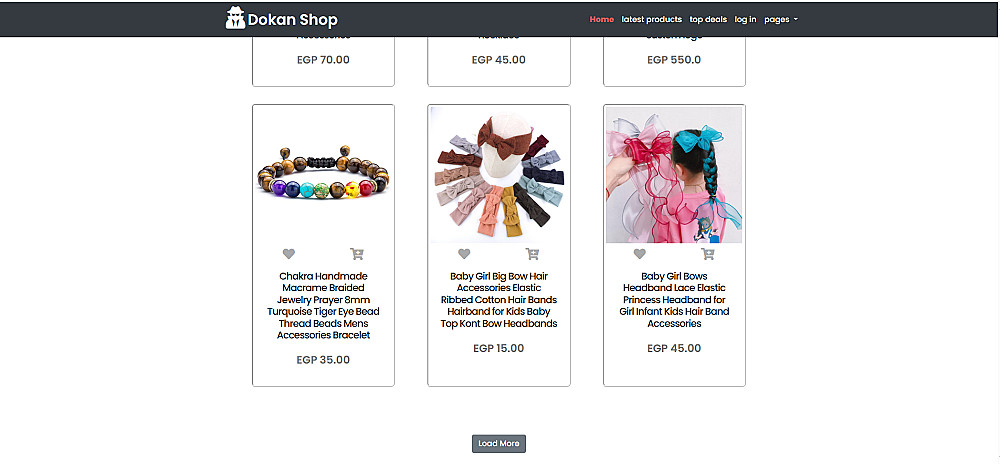Open the log in page
This screenshot has width=1000, height=464.
click(x=746, y=19)
